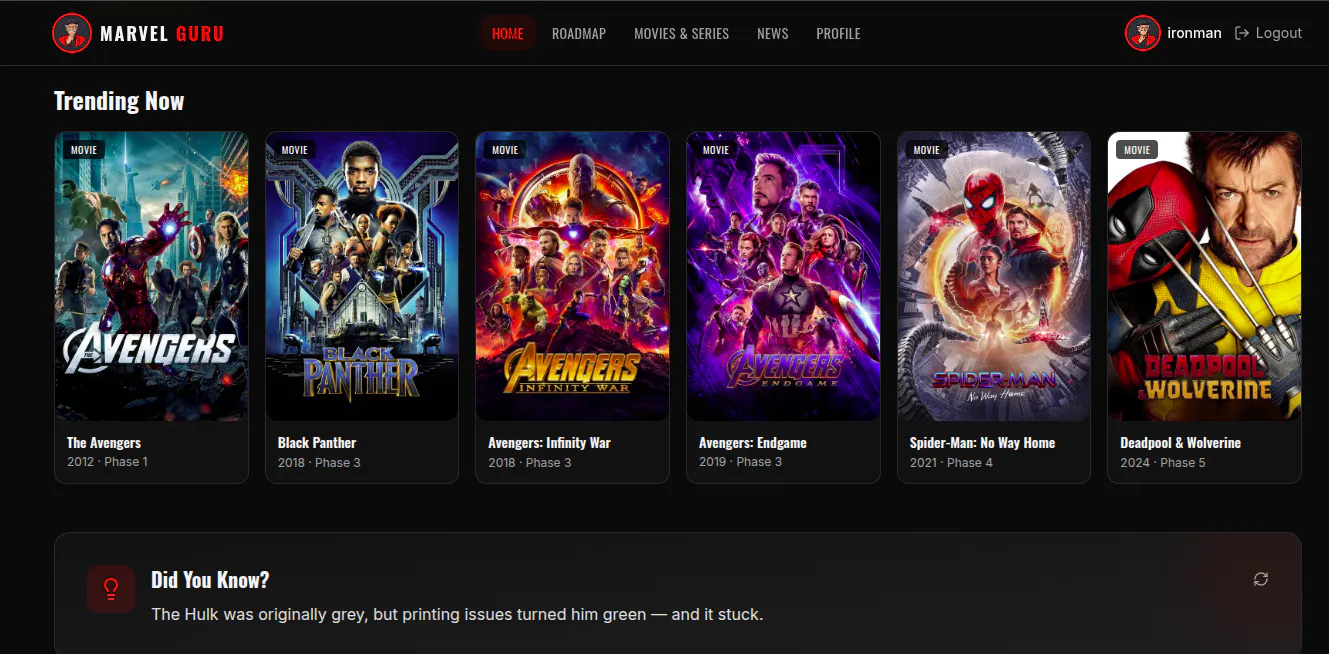Click Deadpool & Wolverine title text
Screen dimensions: 1329x654
1180,442
